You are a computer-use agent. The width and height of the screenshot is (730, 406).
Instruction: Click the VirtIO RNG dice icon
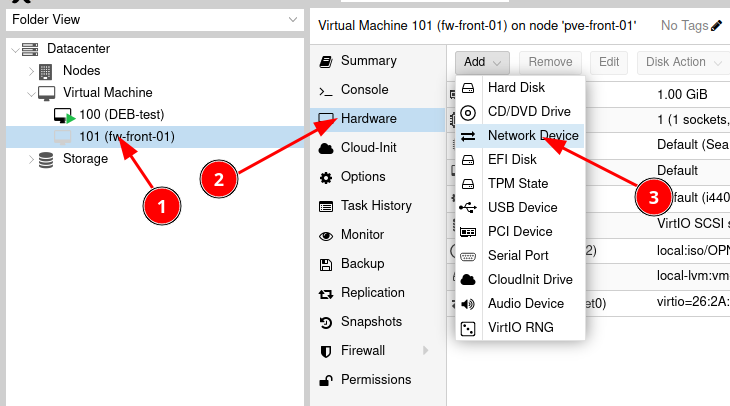pos(468,328)
